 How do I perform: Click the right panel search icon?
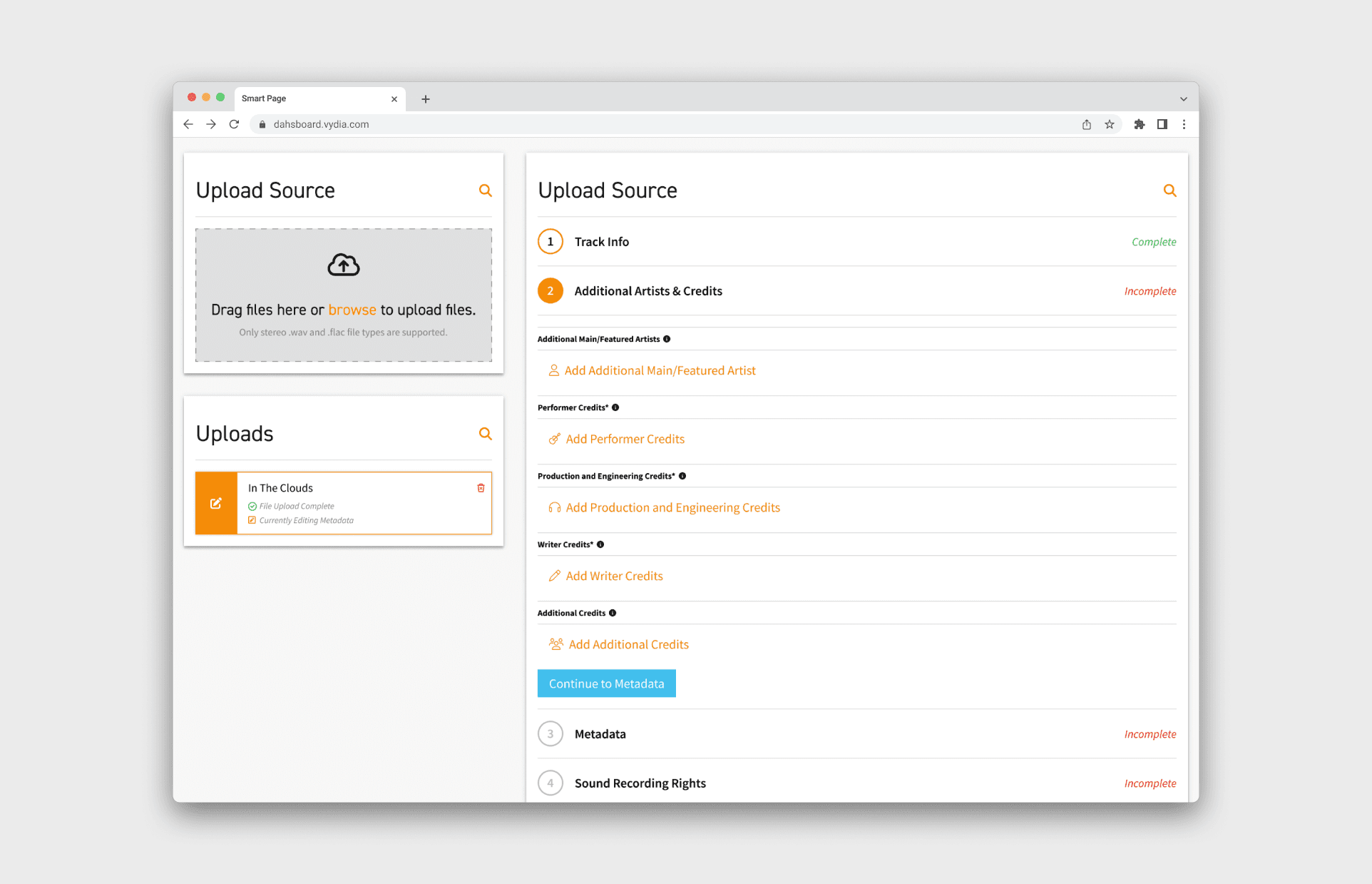coord(1169,190)
